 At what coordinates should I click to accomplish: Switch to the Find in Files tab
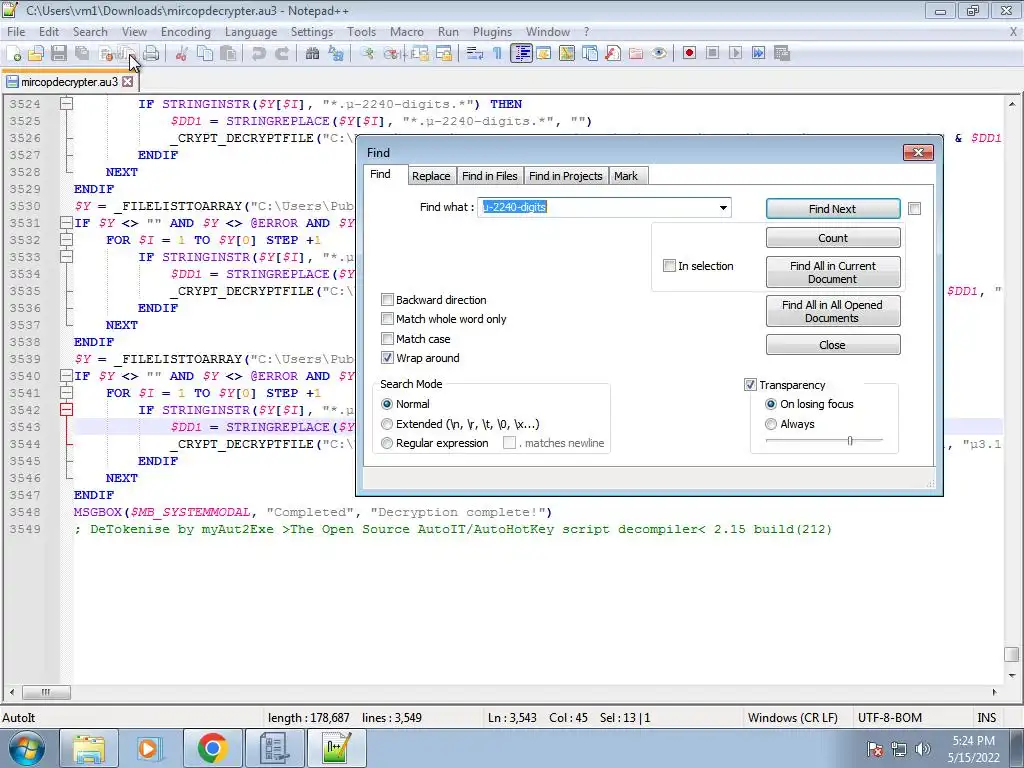[490, 176]
